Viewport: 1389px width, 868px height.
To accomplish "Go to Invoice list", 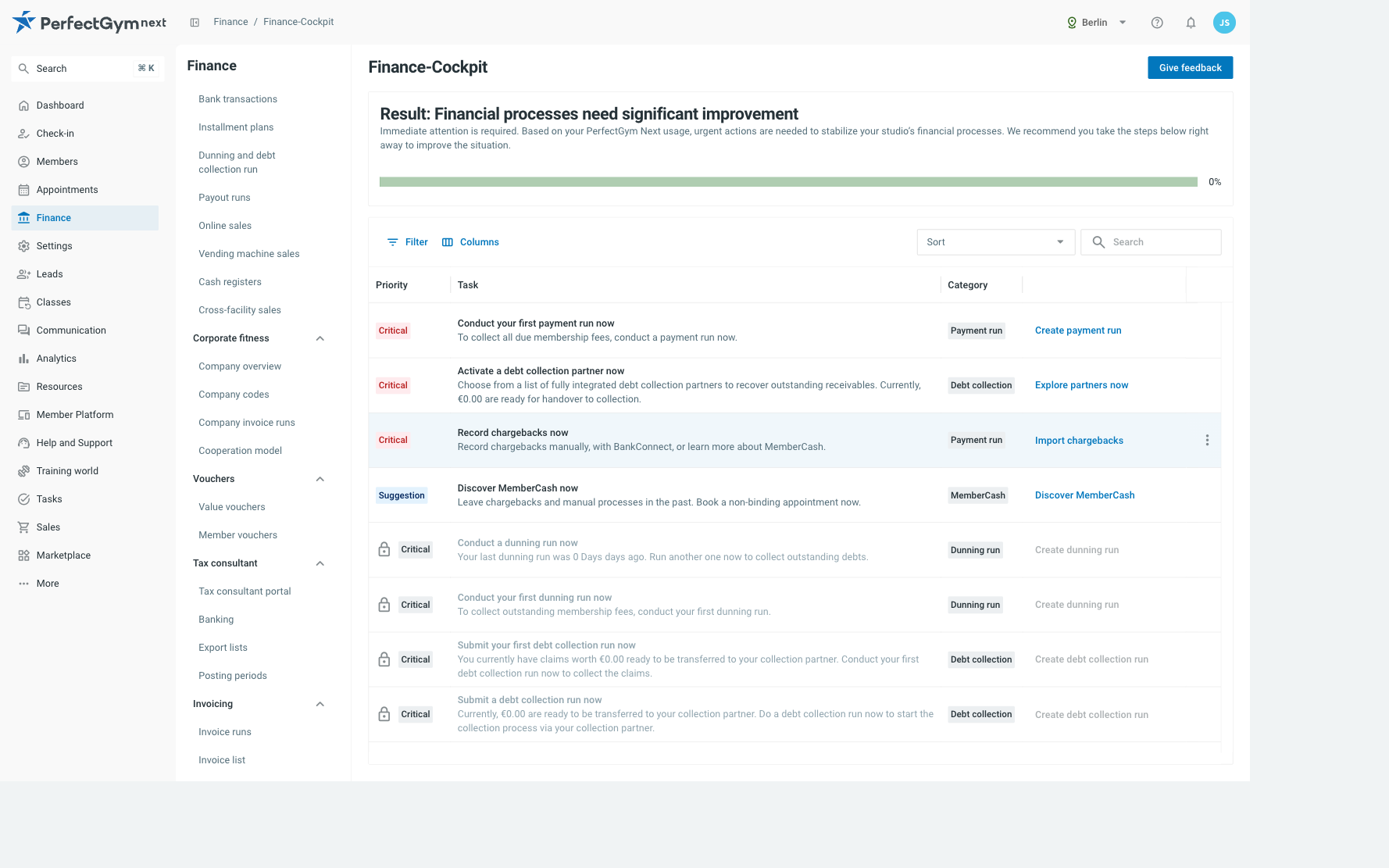I will (222, 760).
